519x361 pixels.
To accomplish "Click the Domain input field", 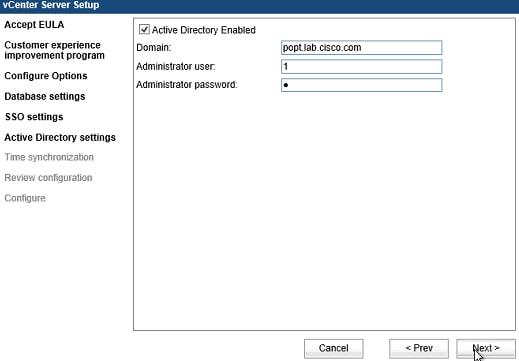I will coord(362,48).
